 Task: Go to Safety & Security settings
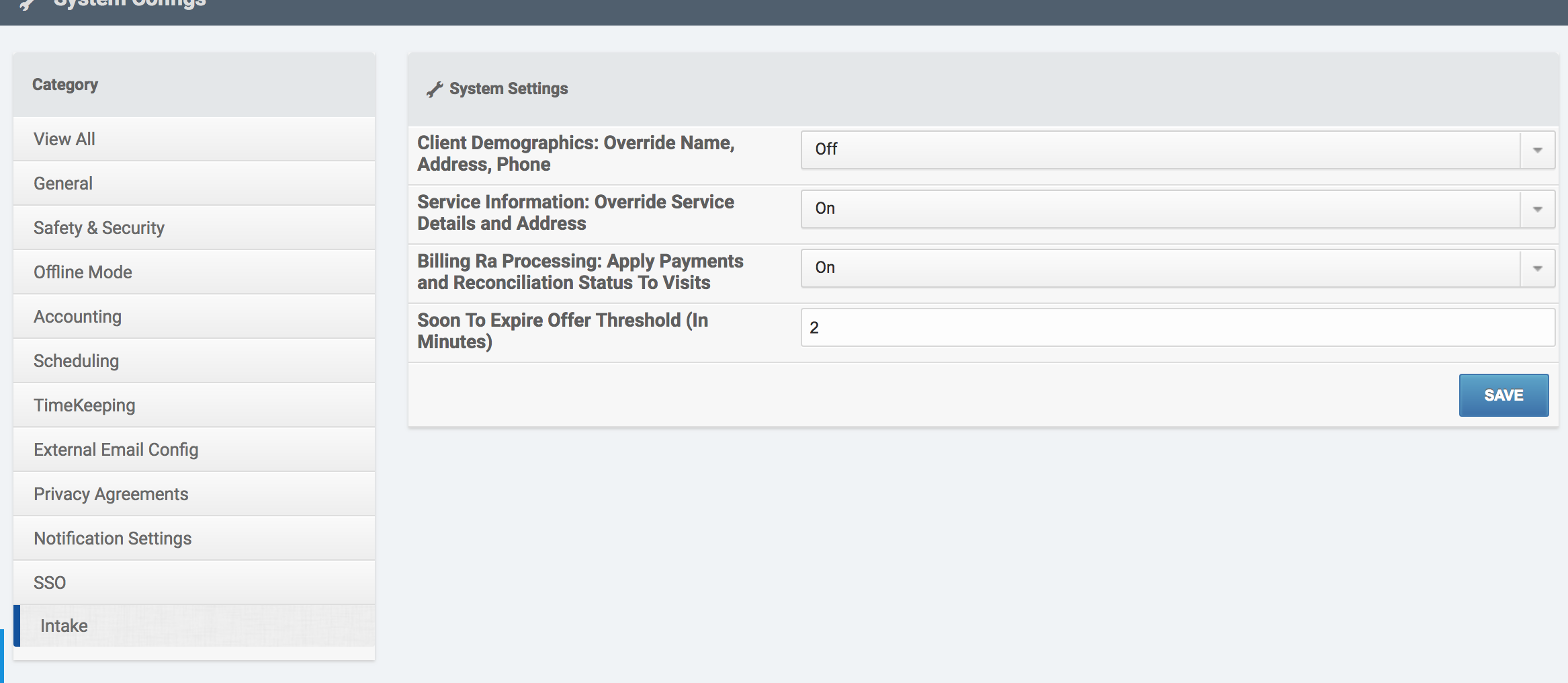click(99, 228)
